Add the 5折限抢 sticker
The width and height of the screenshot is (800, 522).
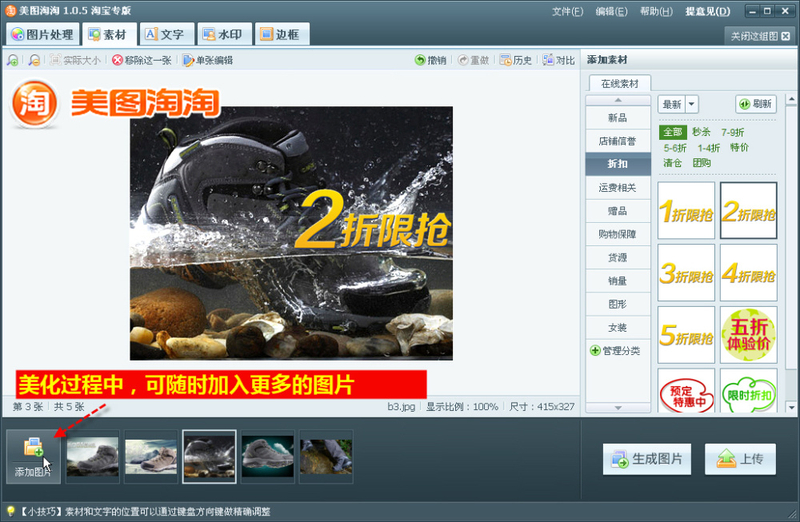pos(686,335)
